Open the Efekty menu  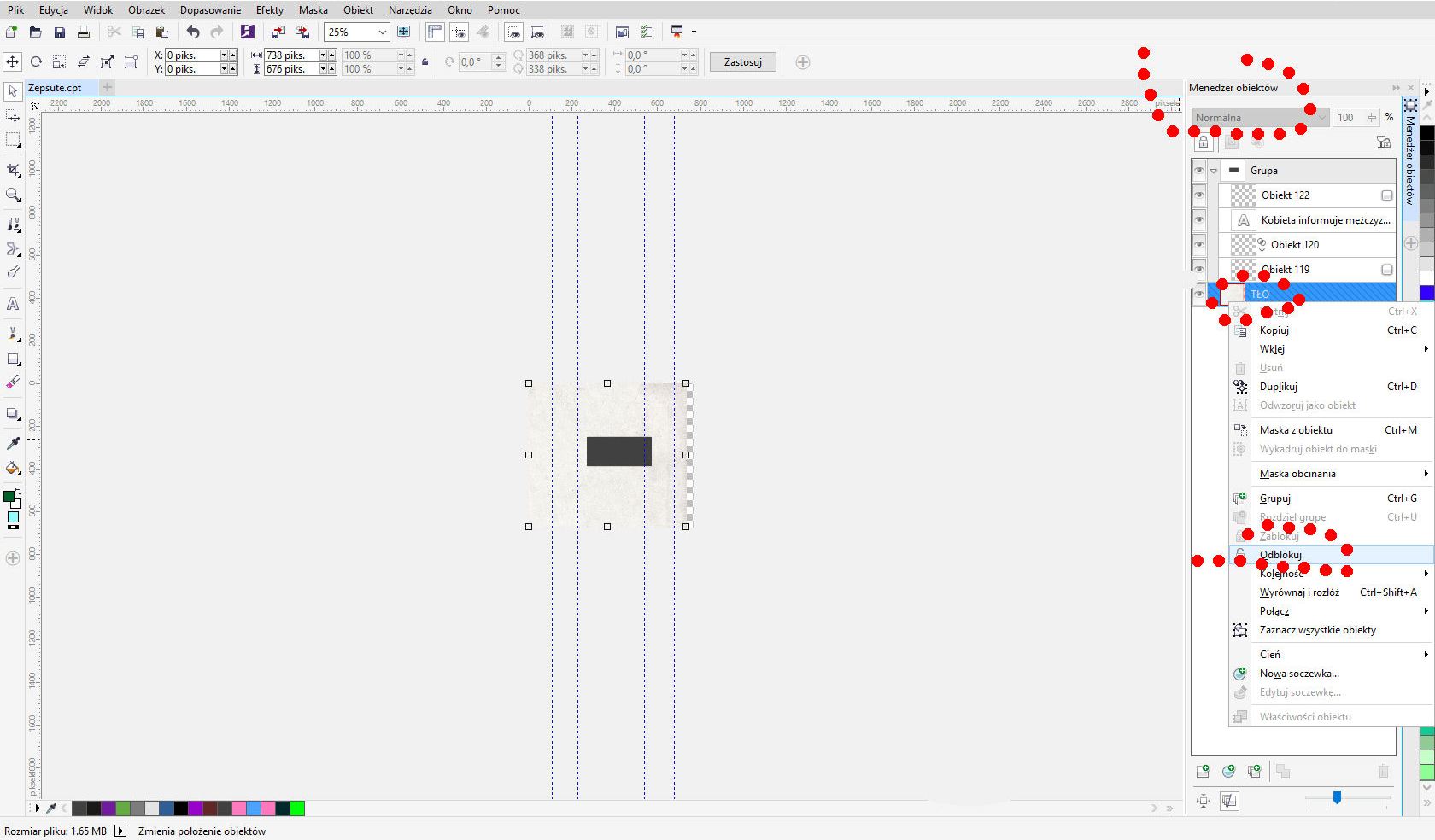tap(269, 10)
